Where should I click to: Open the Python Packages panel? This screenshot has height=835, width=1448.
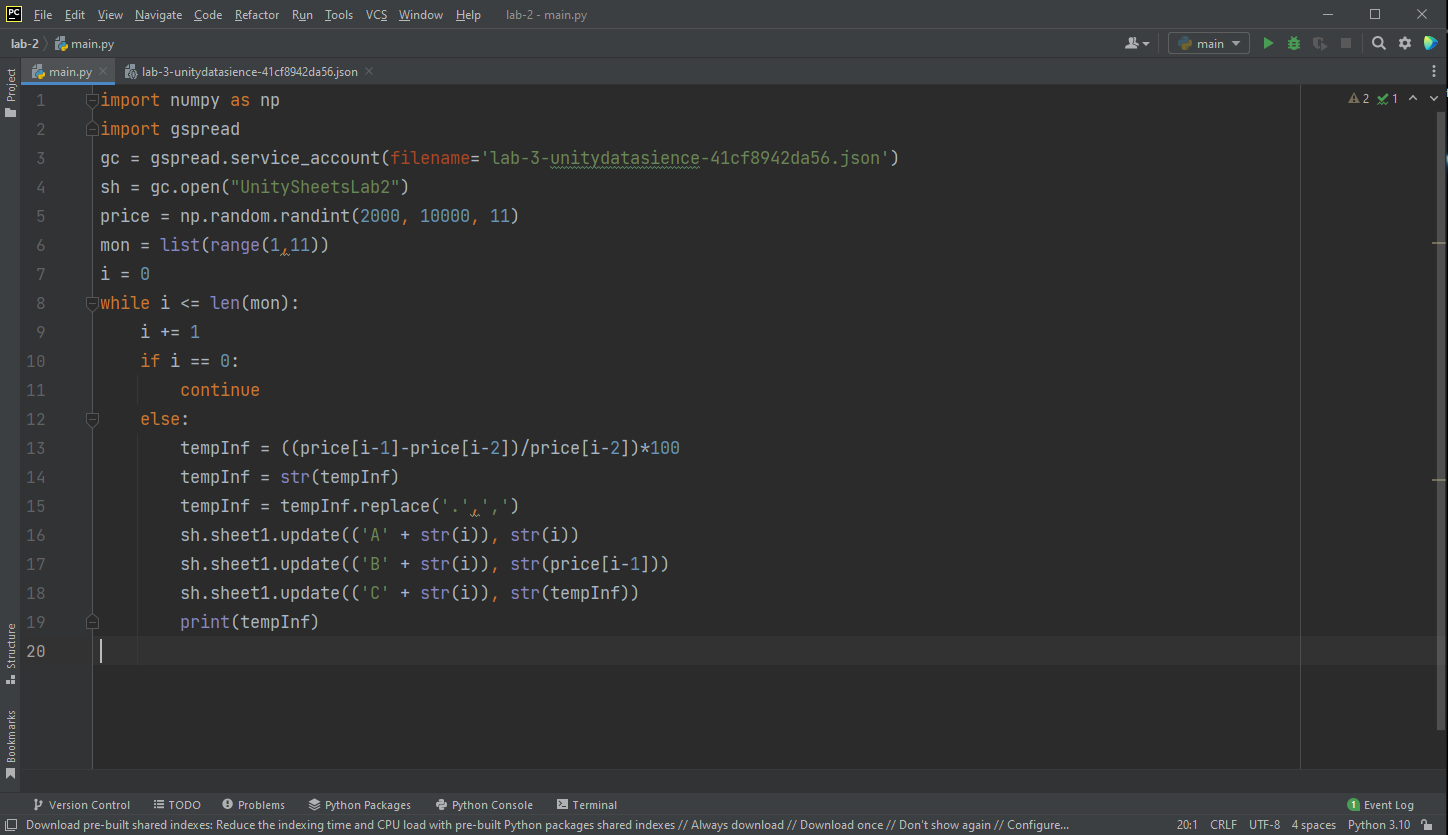pos(360,804)
